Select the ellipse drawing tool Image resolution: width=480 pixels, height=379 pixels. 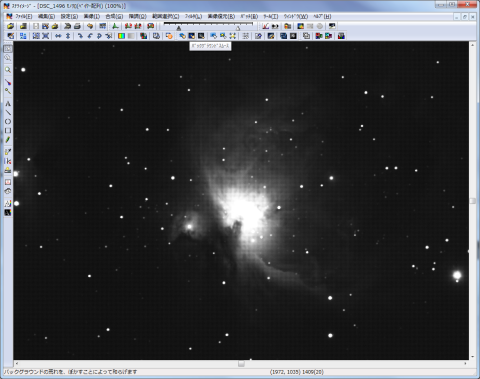[x=8, y=122]
